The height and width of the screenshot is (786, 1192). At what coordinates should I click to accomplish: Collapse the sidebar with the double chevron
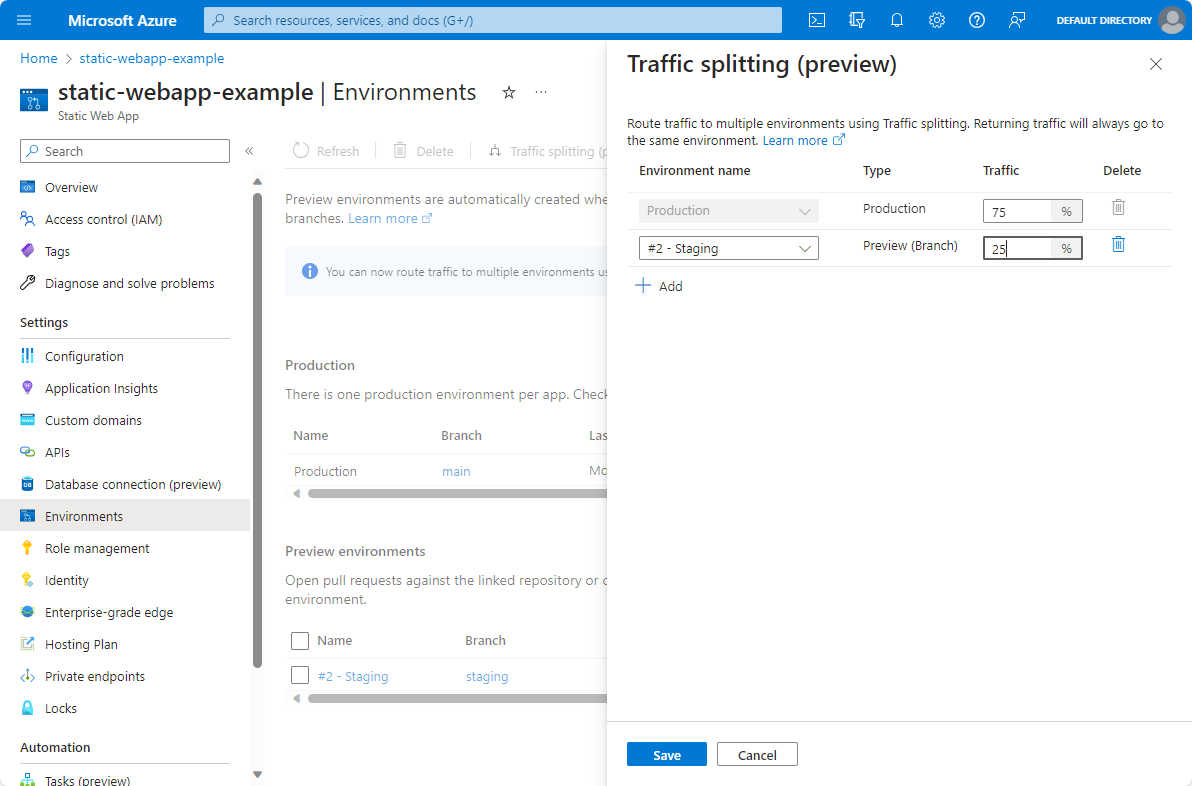(249, 151)
